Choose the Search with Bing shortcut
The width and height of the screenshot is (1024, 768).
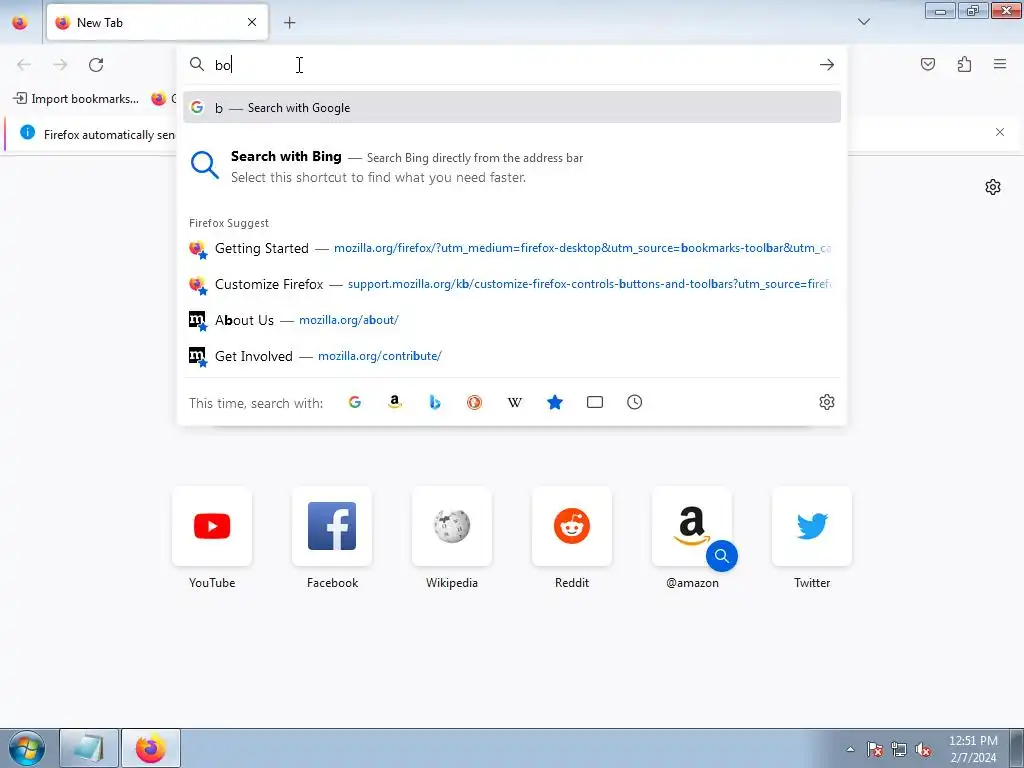pyautogui.click(x=512, y=167)
